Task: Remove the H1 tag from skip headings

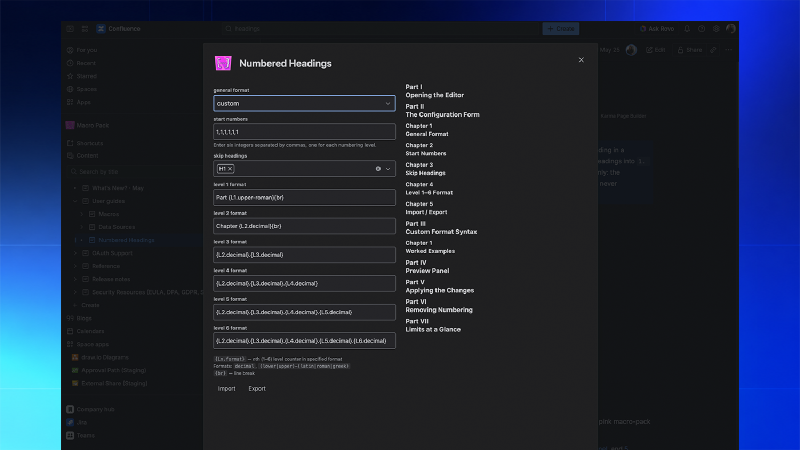Action: [230, 168]
